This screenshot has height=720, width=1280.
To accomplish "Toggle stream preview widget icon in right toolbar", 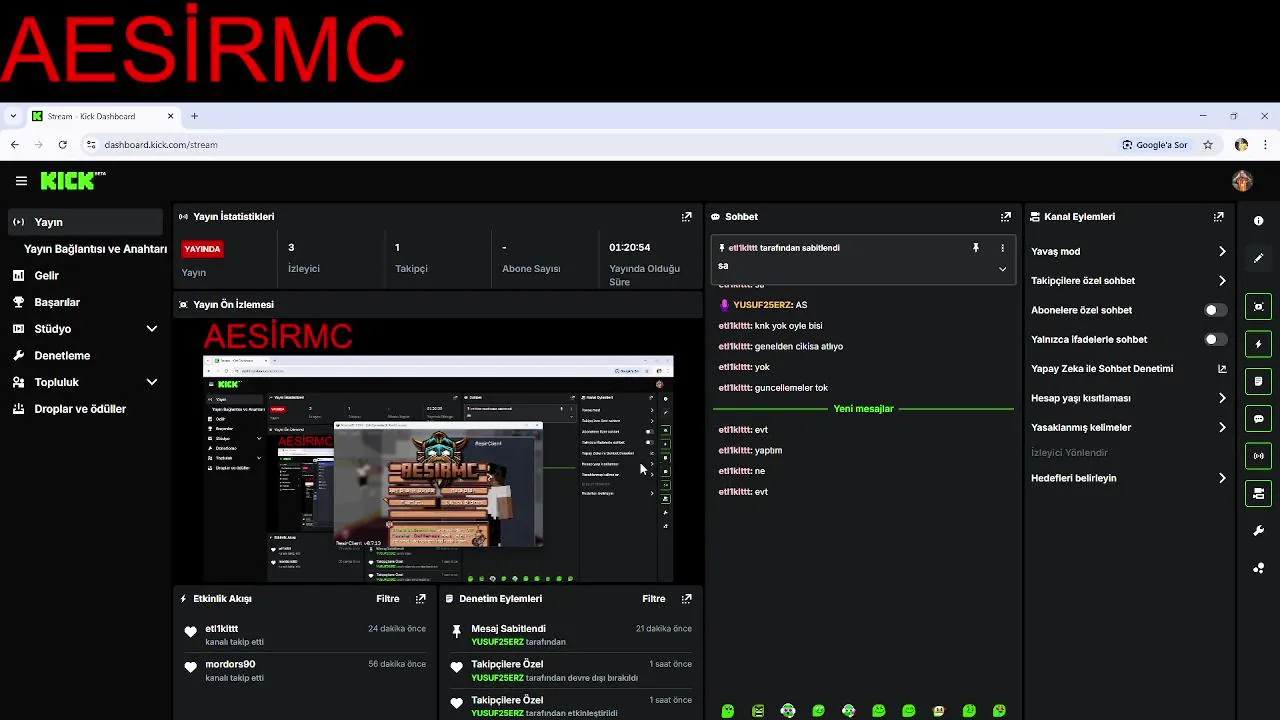I will pos(1258,307).
